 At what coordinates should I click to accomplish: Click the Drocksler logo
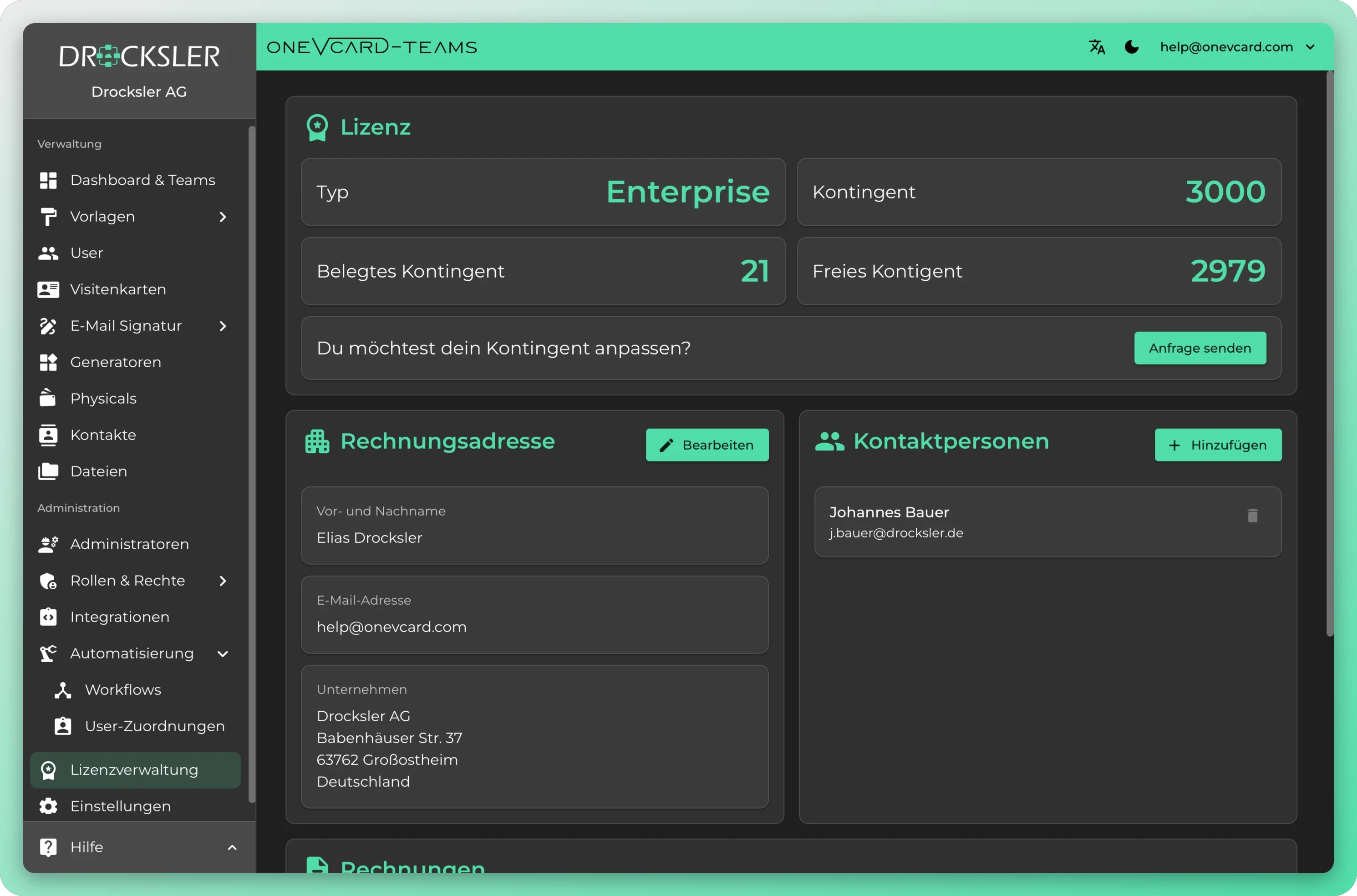coord(139,56)
